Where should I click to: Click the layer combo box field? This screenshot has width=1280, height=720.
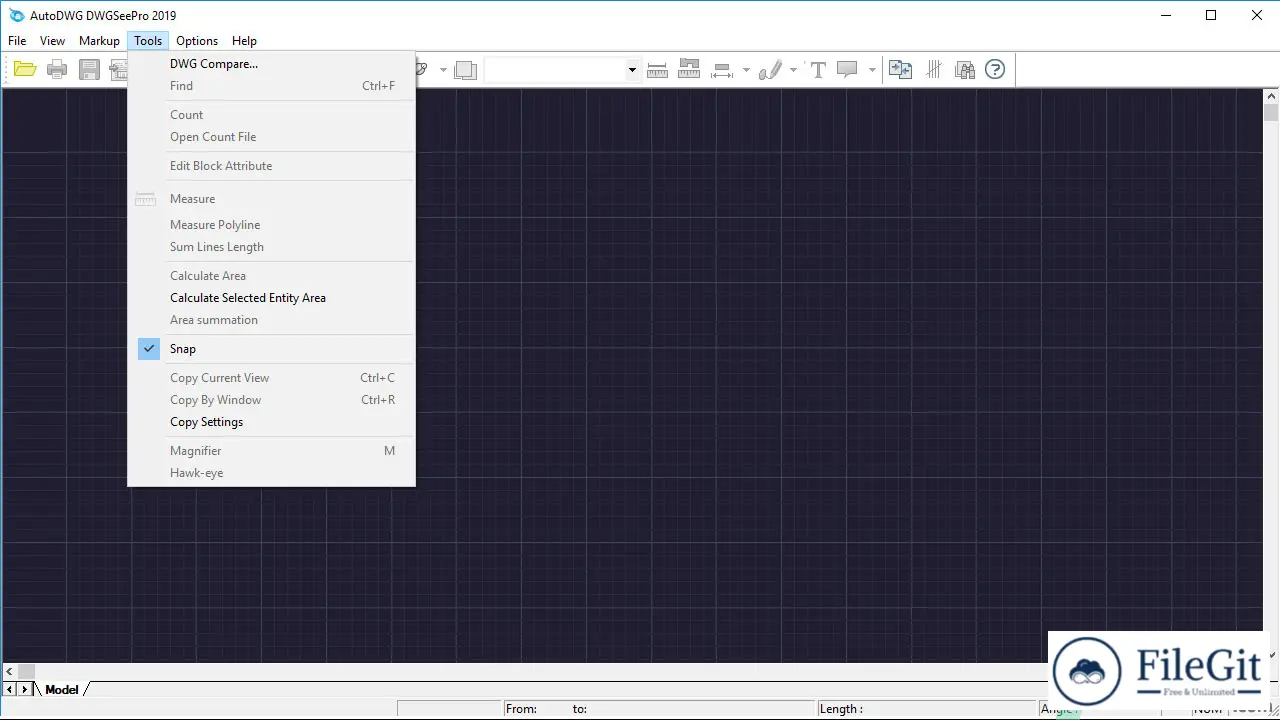tap(555, 70)
